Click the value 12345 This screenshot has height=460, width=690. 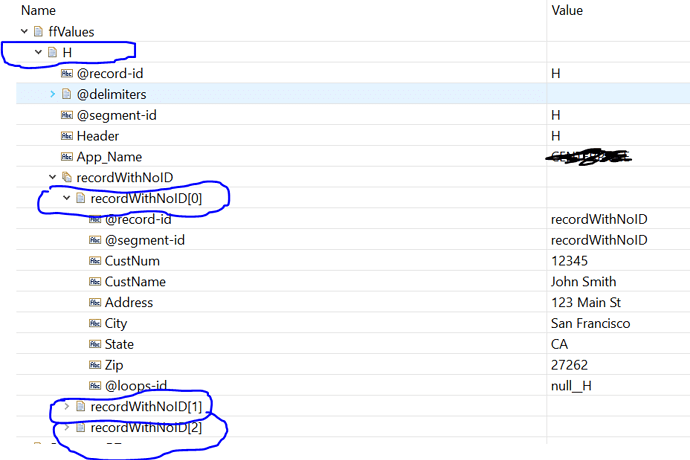pyautogui.click(x=569, y=261)
